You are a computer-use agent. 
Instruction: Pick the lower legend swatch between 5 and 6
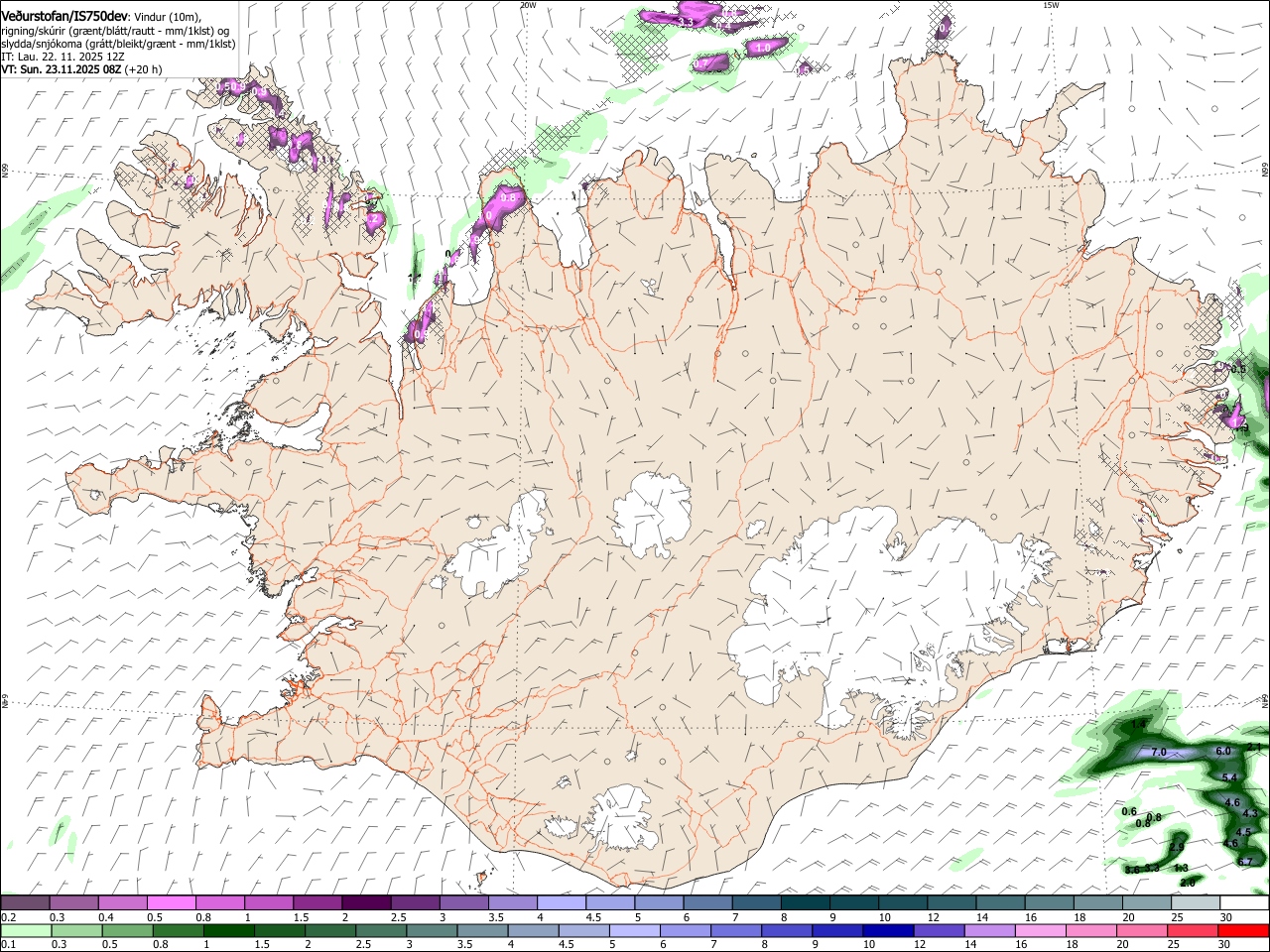(635, 931)
